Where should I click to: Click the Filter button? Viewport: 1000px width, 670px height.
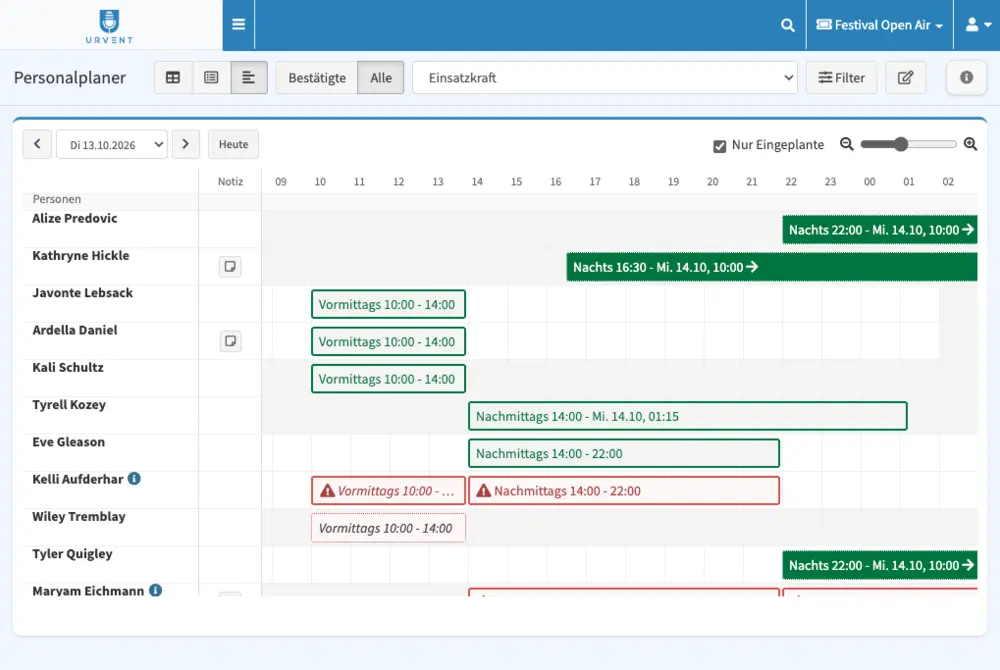(x=841, y=78)
